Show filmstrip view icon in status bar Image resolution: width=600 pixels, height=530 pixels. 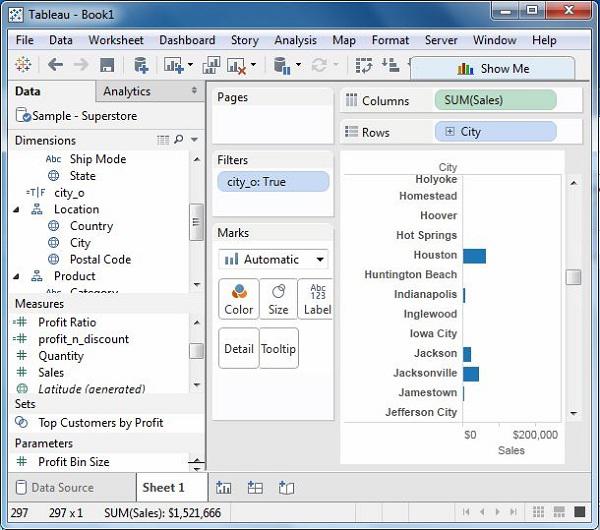(559, 512)
